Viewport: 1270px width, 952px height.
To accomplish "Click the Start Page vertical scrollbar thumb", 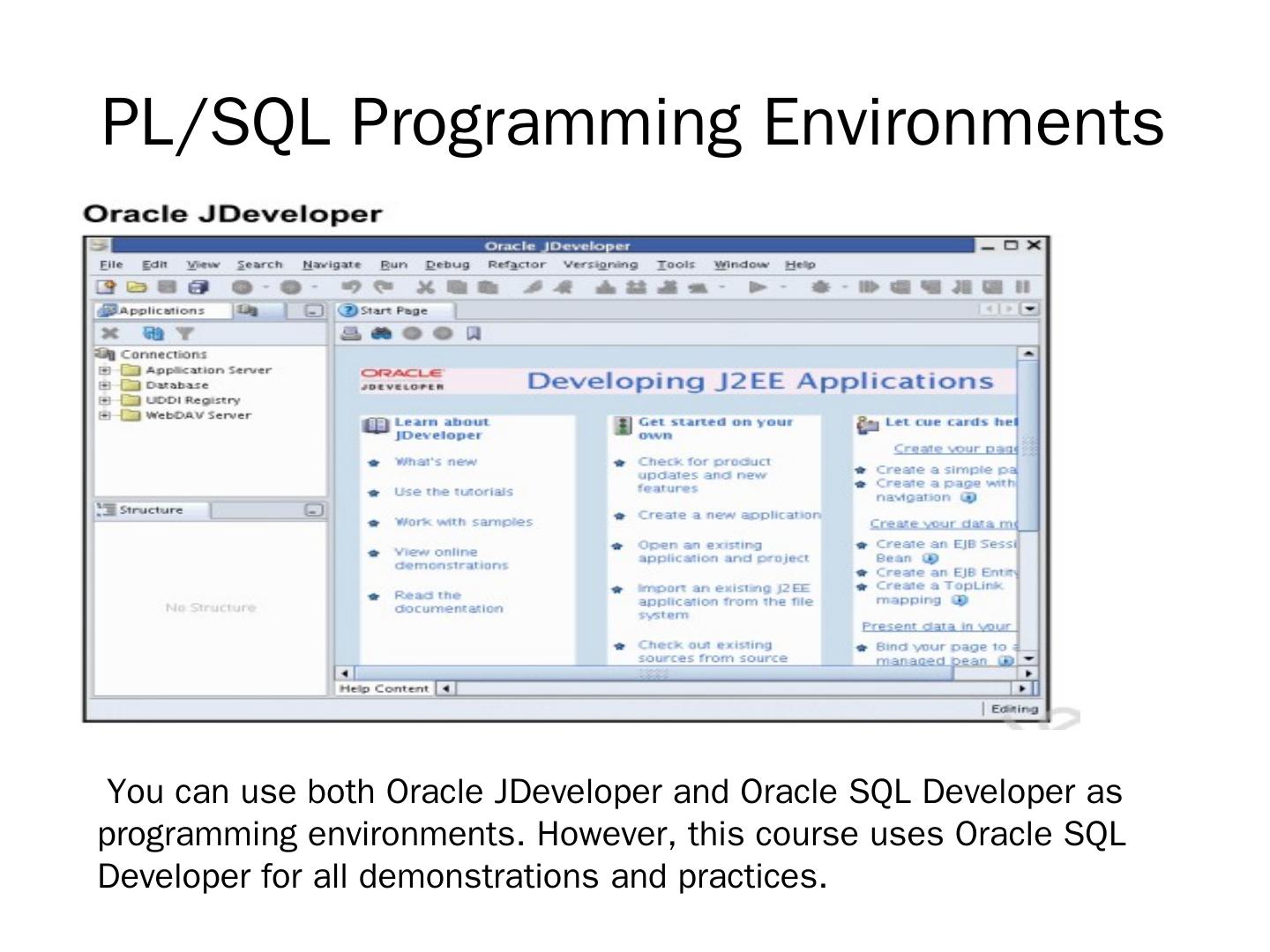I will coord(1028,445).
